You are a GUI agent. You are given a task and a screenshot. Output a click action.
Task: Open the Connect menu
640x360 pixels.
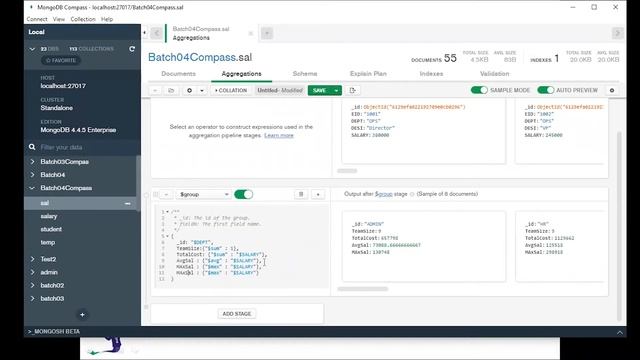coord(37,19)
